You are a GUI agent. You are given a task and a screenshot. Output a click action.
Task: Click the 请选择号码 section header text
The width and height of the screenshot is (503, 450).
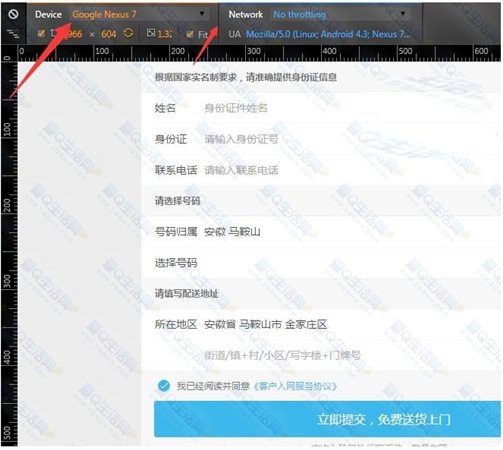pyautogui.click(x=177, y=201)
